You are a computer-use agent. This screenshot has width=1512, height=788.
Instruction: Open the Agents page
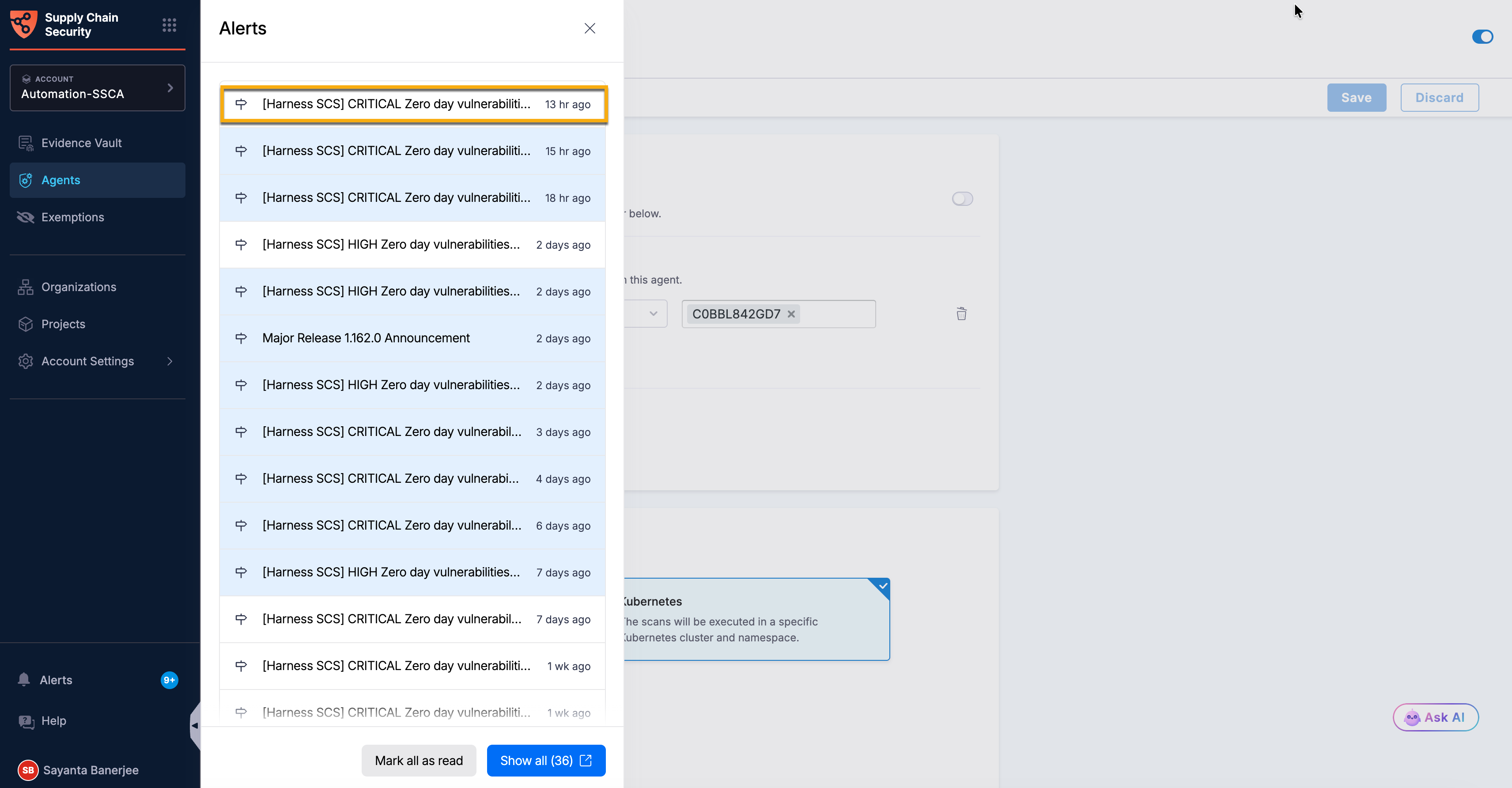pyautogui.click(x=98, y=180)
